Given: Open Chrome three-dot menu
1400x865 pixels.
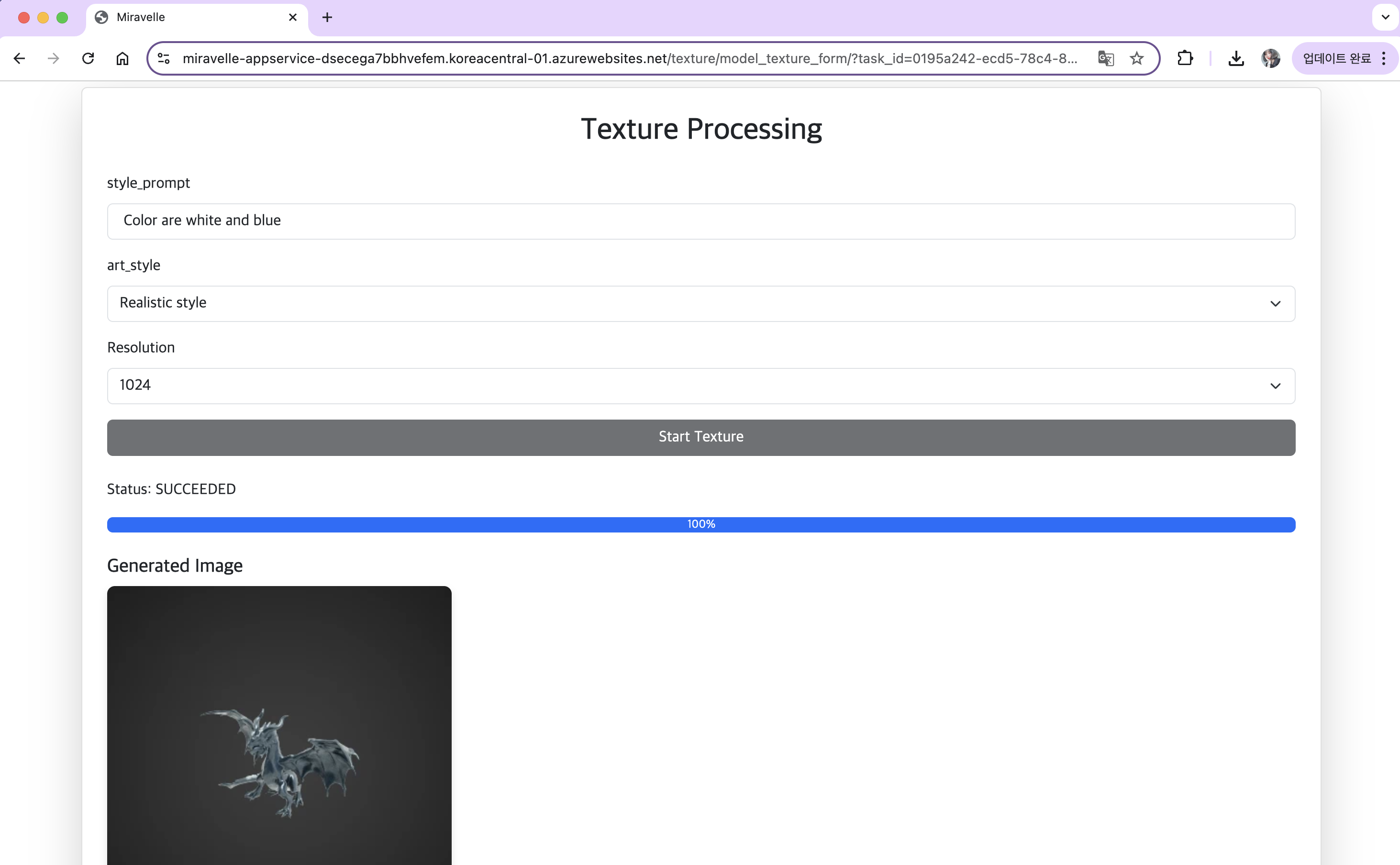Looking at the screenshot, I should [1383, 58].
